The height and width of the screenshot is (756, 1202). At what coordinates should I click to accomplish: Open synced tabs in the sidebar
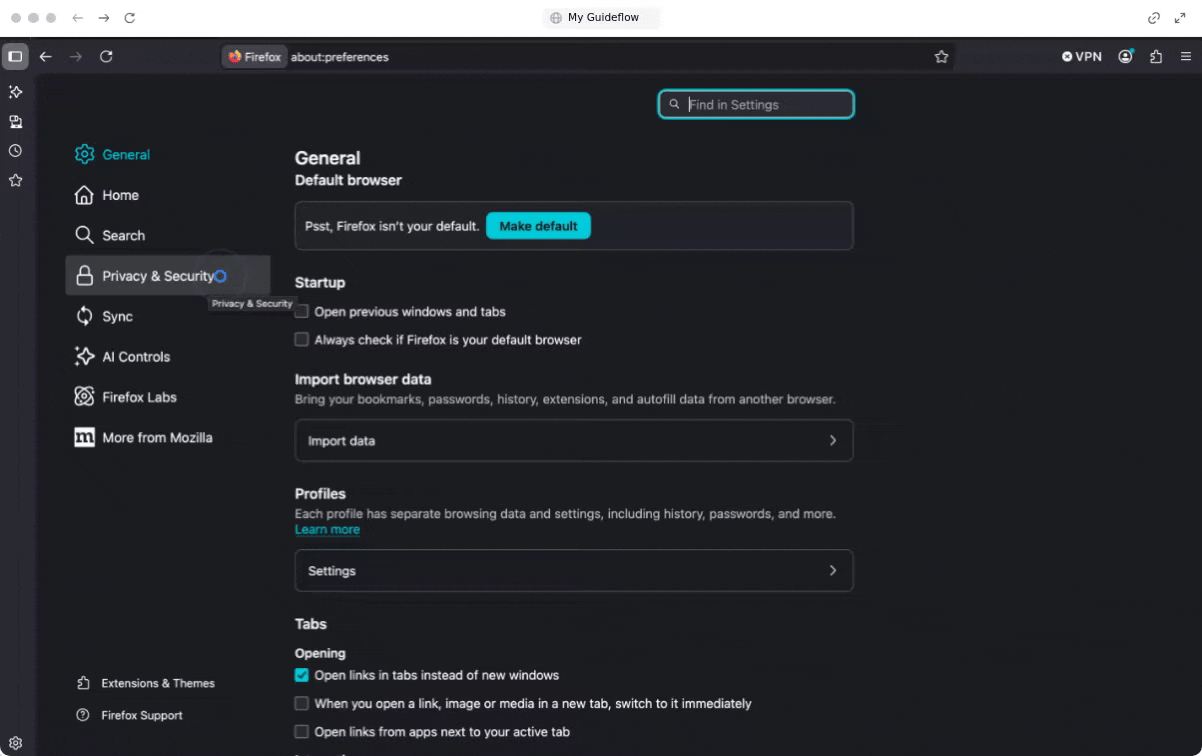coord(15,122)
